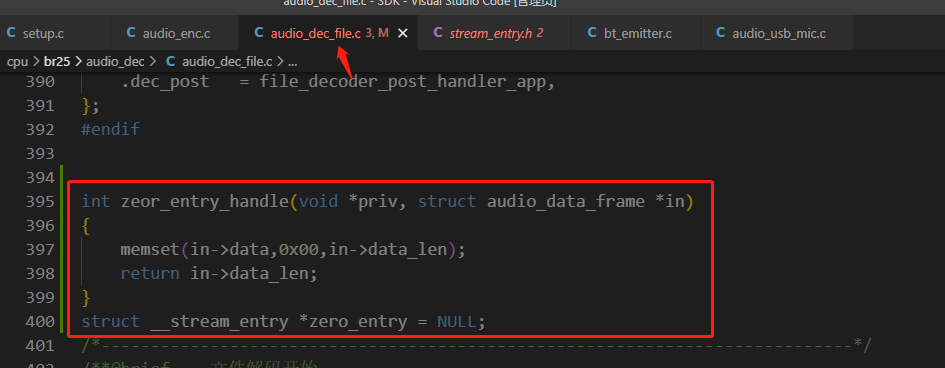The width and height of the screenshot is (945, 368).
Task: Click the C icon on bt_emitter.c tab
Action: click(592, 33)
